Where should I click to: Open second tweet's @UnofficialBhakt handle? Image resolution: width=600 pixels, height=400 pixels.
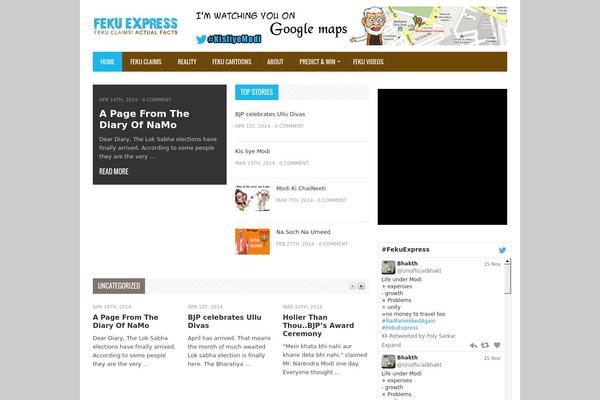419,365
